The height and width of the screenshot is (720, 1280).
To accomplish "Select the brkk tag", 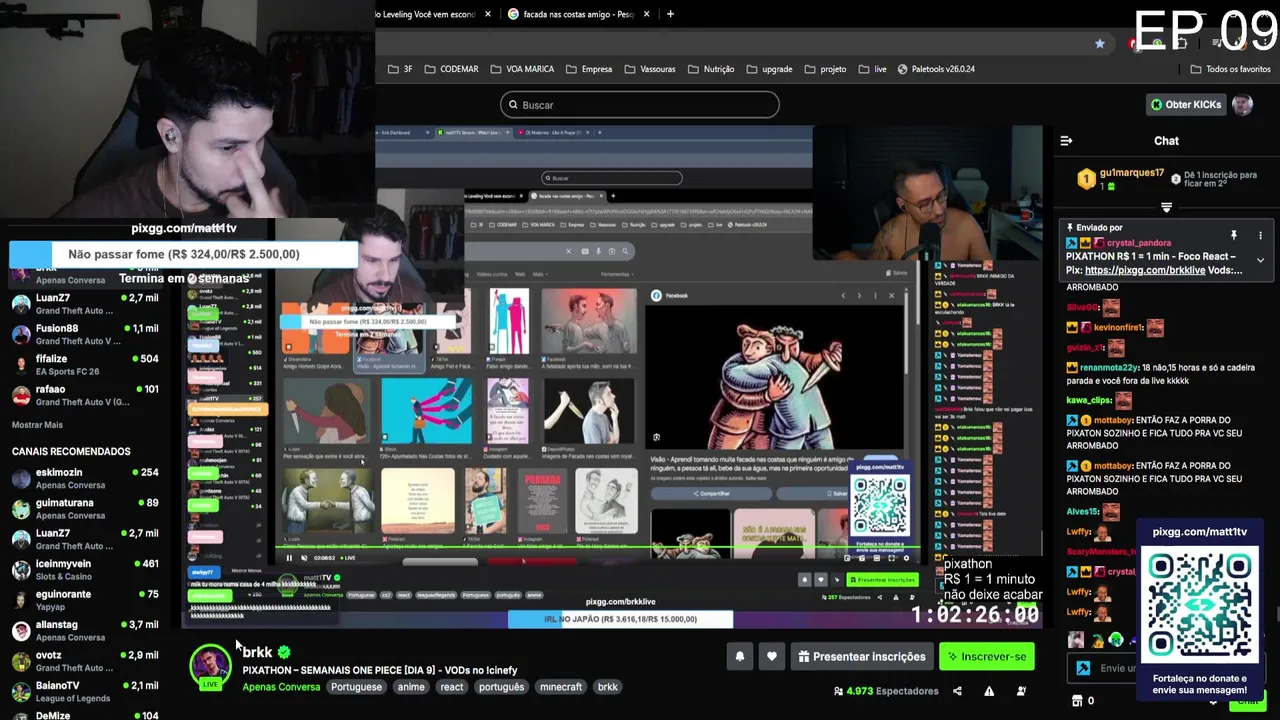I will tap(608, 687).
